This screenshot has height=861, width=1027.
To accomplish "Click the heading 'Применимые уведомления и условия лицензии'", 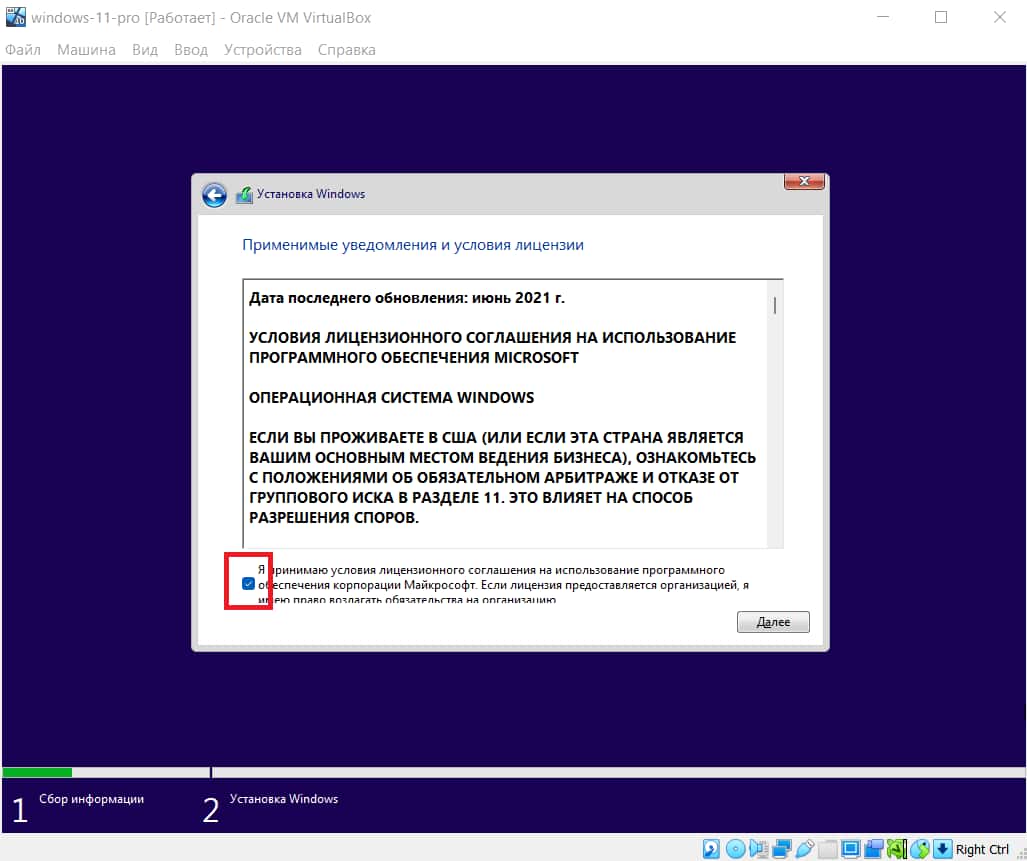I will tap(413, 245).
